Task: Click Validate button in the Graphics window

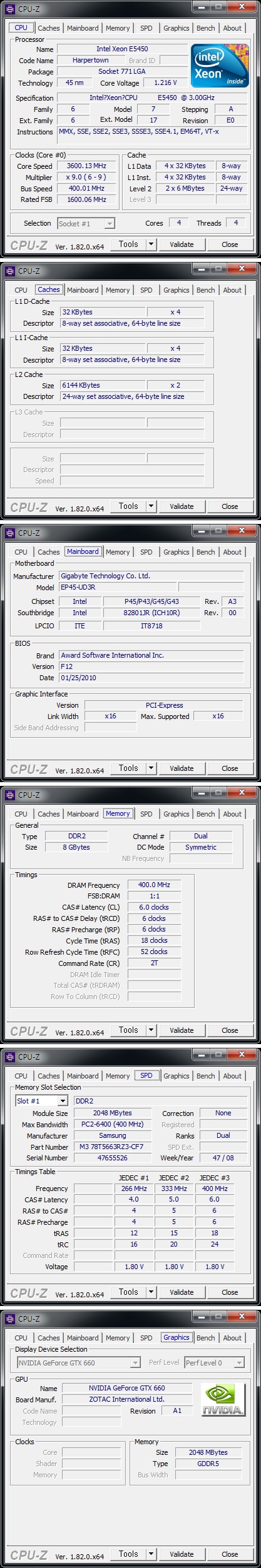Action: 182,1554
